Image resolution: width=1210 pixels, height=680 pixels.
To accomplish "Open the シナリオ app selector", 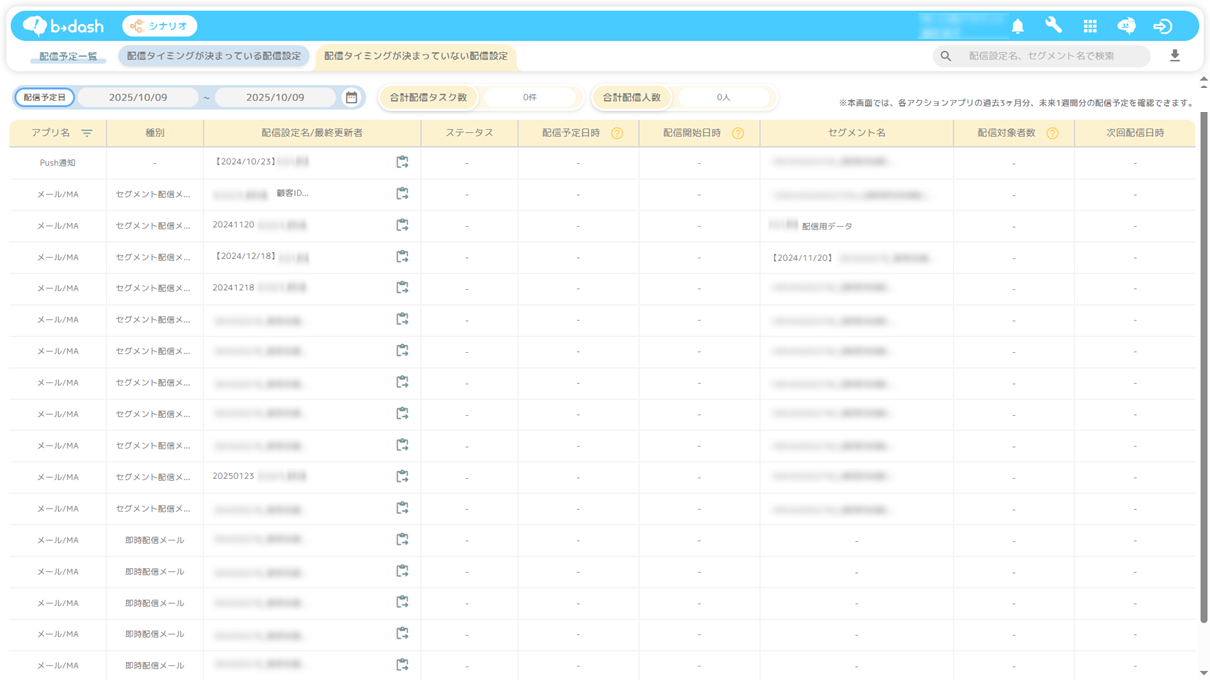I will pyautogui.click(x=160, y=26).
